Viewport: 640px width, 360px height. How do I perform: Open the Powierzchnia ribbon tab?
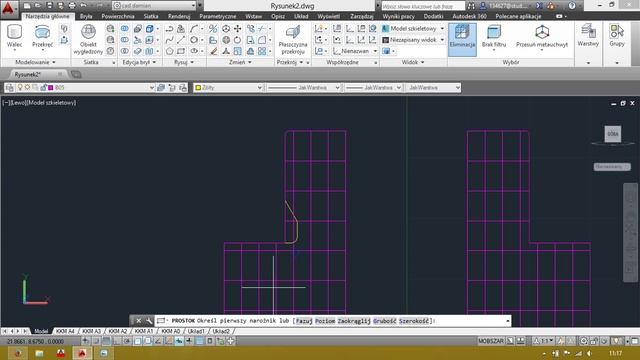(118, 16)
